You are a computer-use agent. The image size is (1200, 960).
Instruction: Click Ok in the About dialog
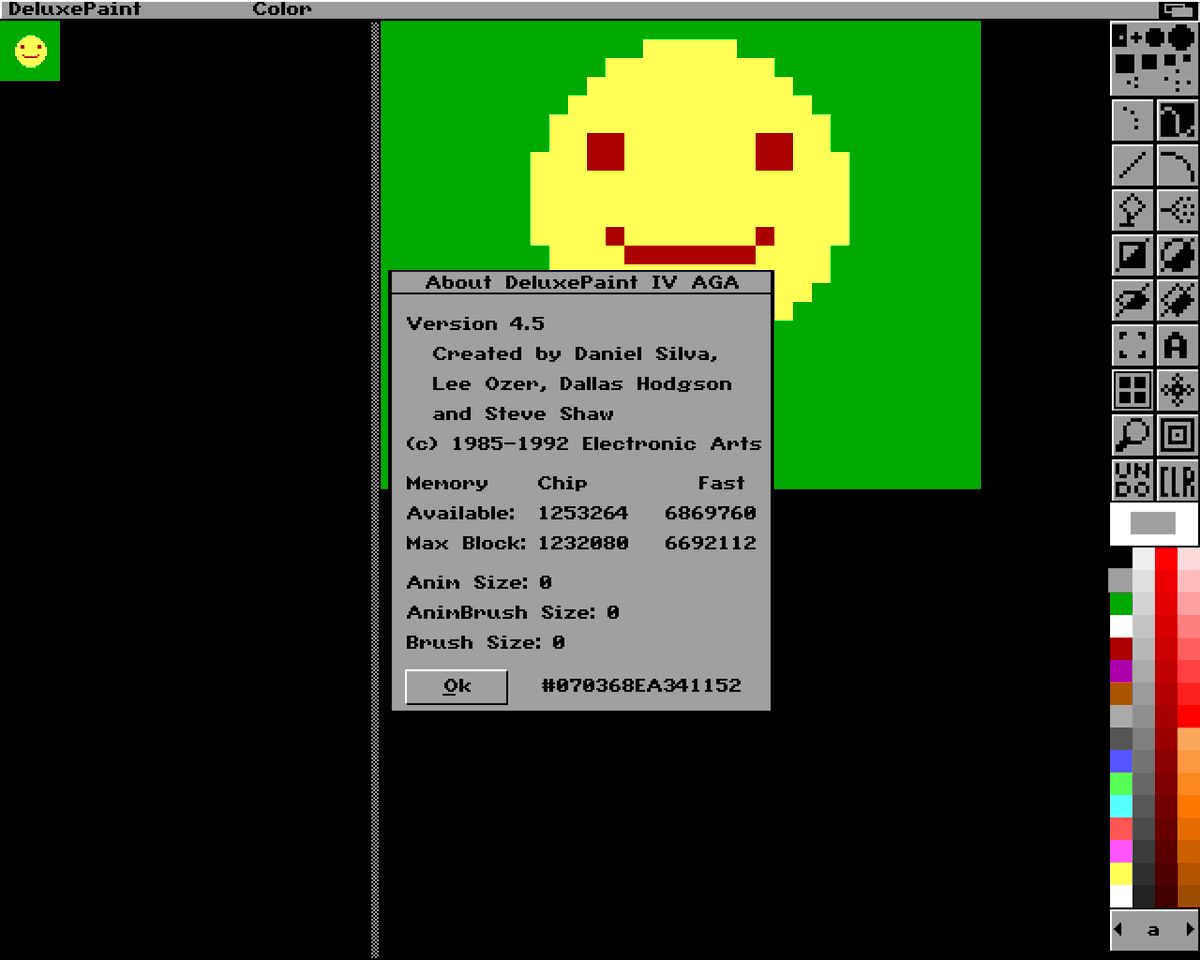click(457, 686)
